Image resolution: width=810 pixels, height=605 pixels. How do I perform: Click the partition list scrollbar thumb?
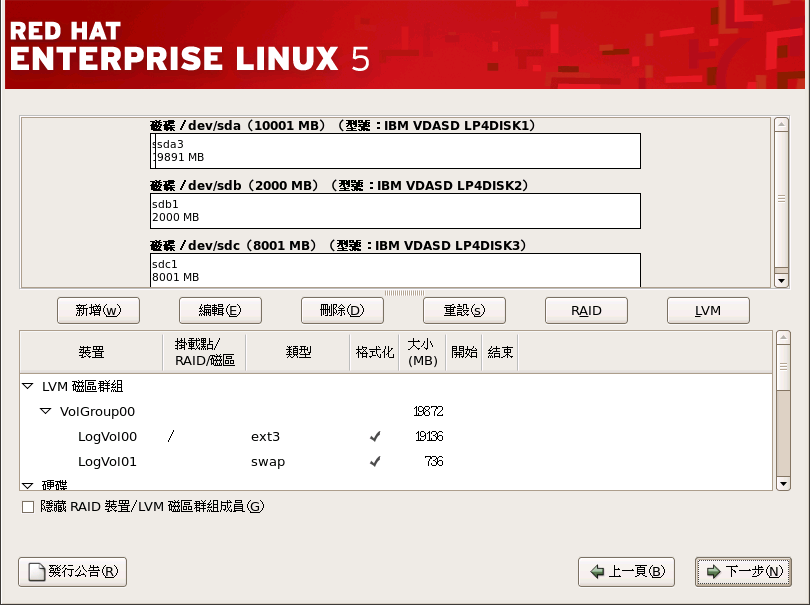783,367
